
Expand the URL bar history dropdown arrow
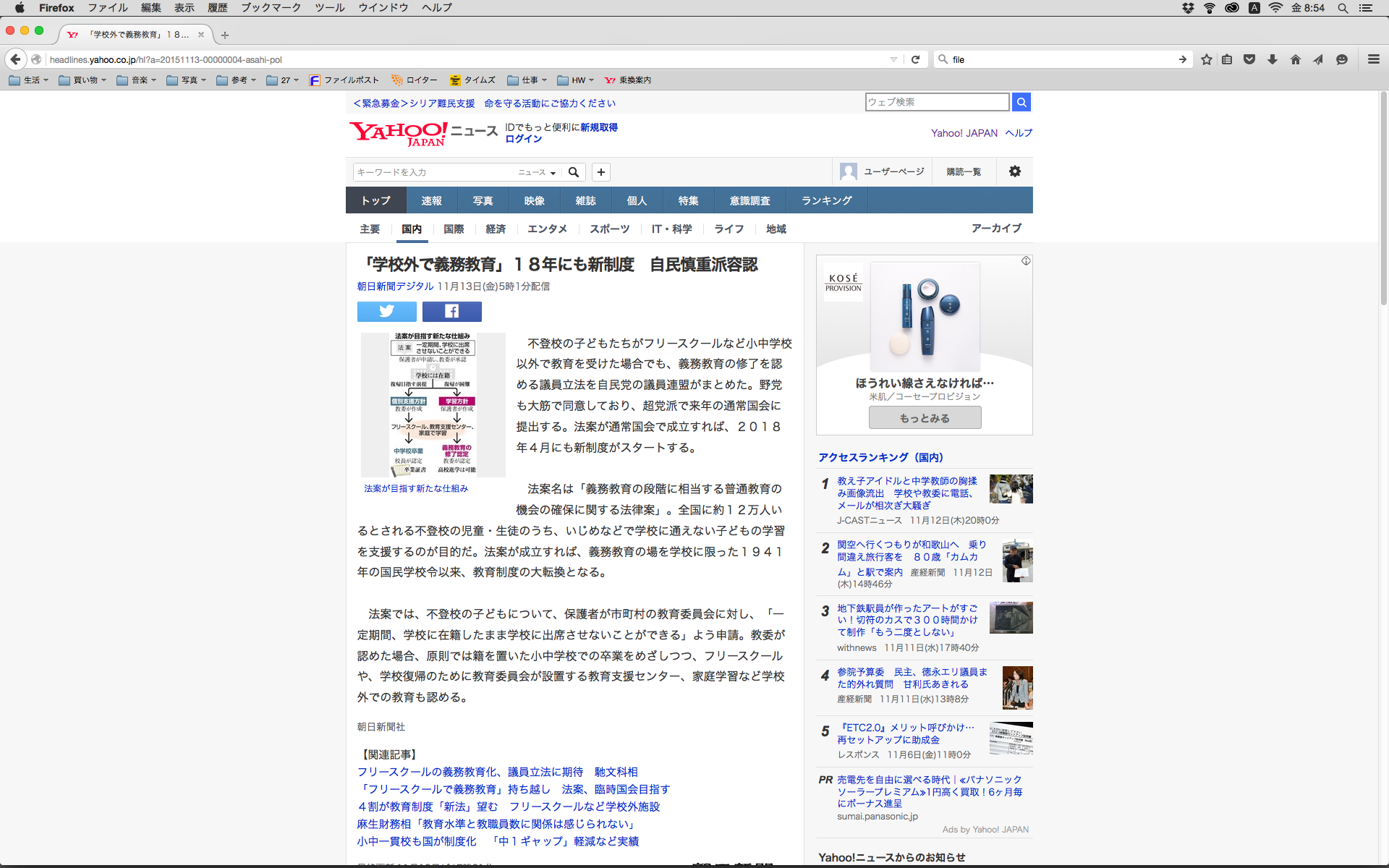tap(893, 59)
